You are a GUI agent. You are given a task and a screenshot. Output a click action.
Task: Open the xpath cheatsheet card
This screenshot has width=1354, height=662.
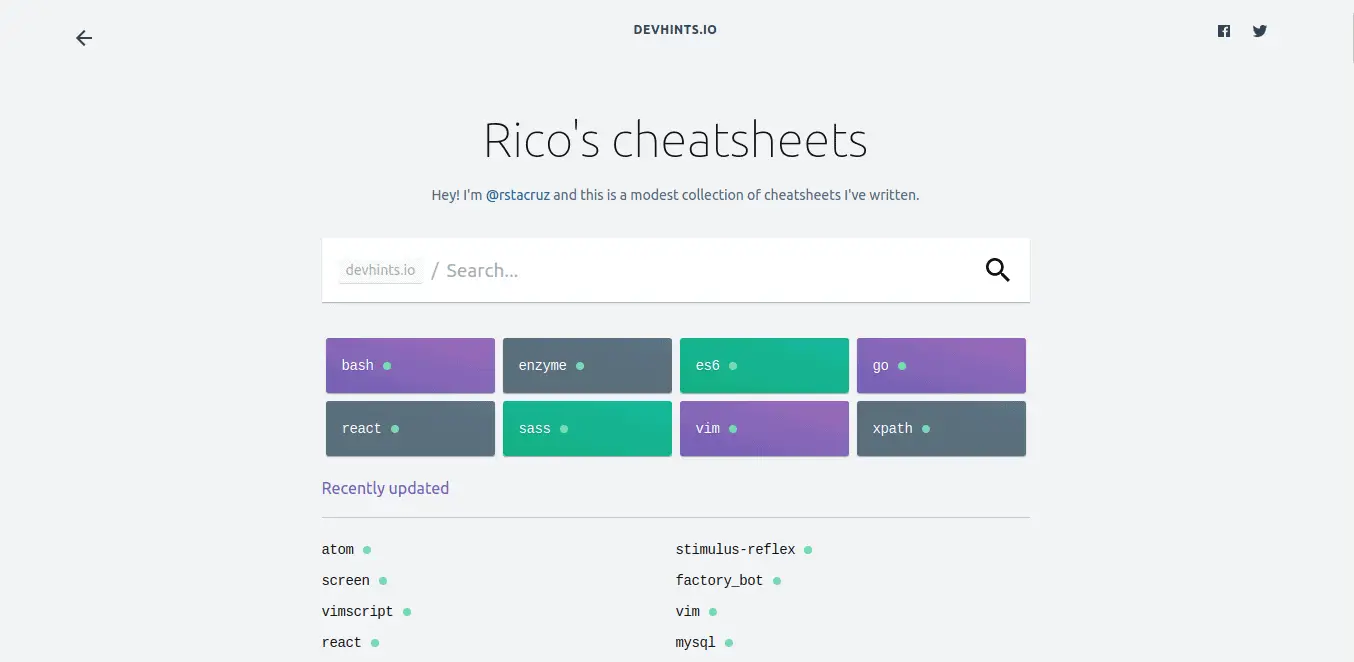941,428
